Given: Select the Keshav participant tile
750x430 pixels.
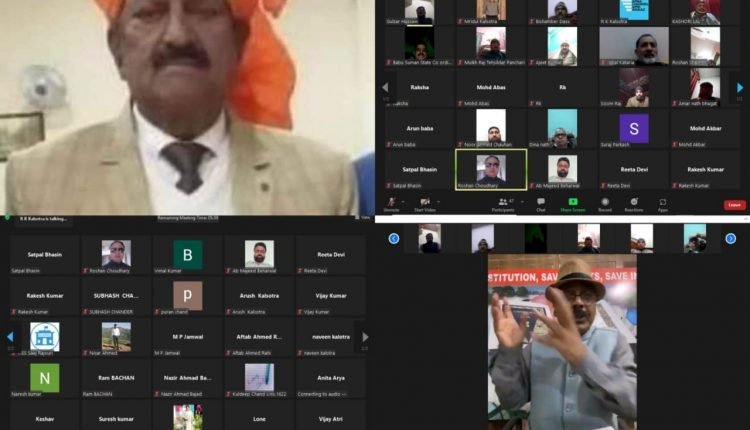Looking at the screenshot, I should [44, 415].
